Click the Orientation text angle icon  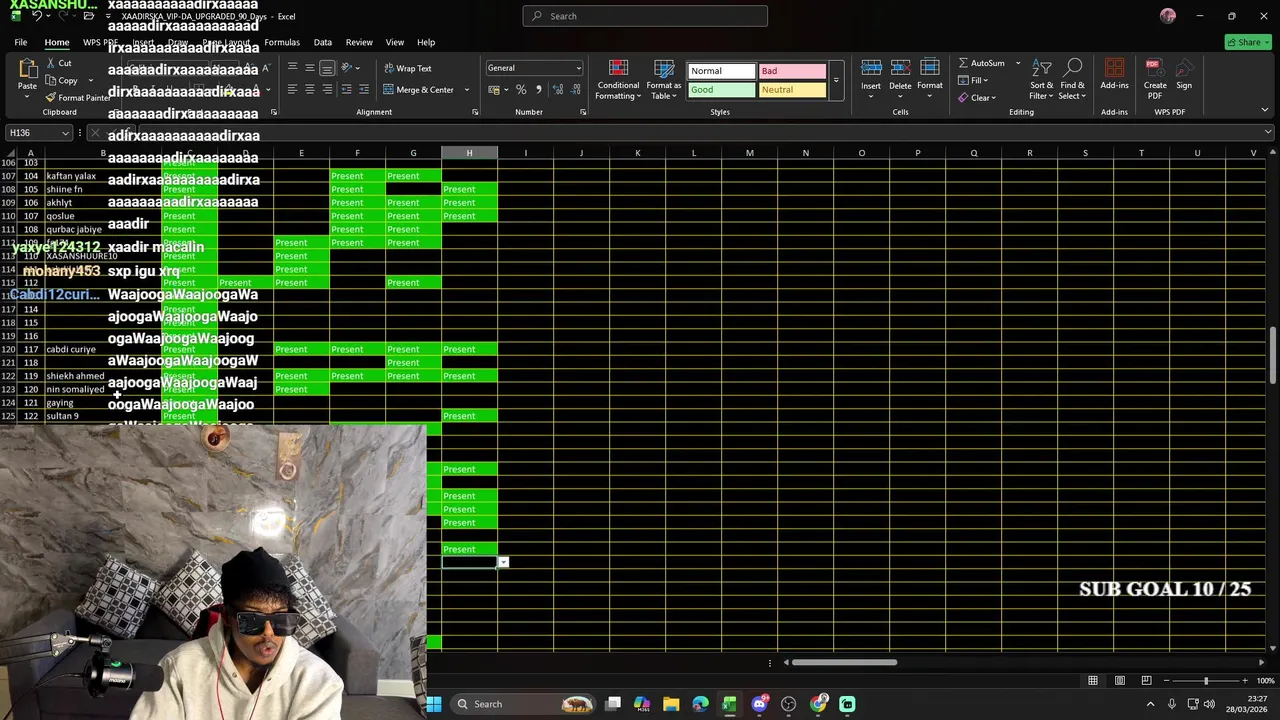pyautogui.click(x=348, y=68)
